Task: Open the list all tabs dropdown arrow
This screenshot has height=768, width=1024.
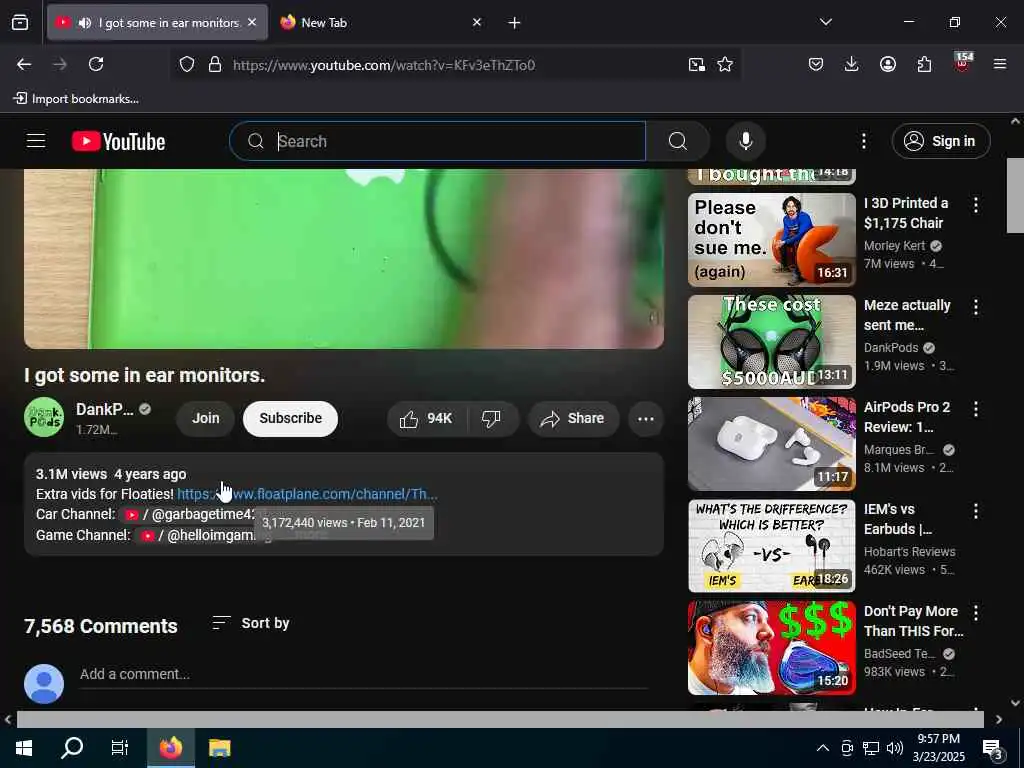Action: tap(825, 22)
